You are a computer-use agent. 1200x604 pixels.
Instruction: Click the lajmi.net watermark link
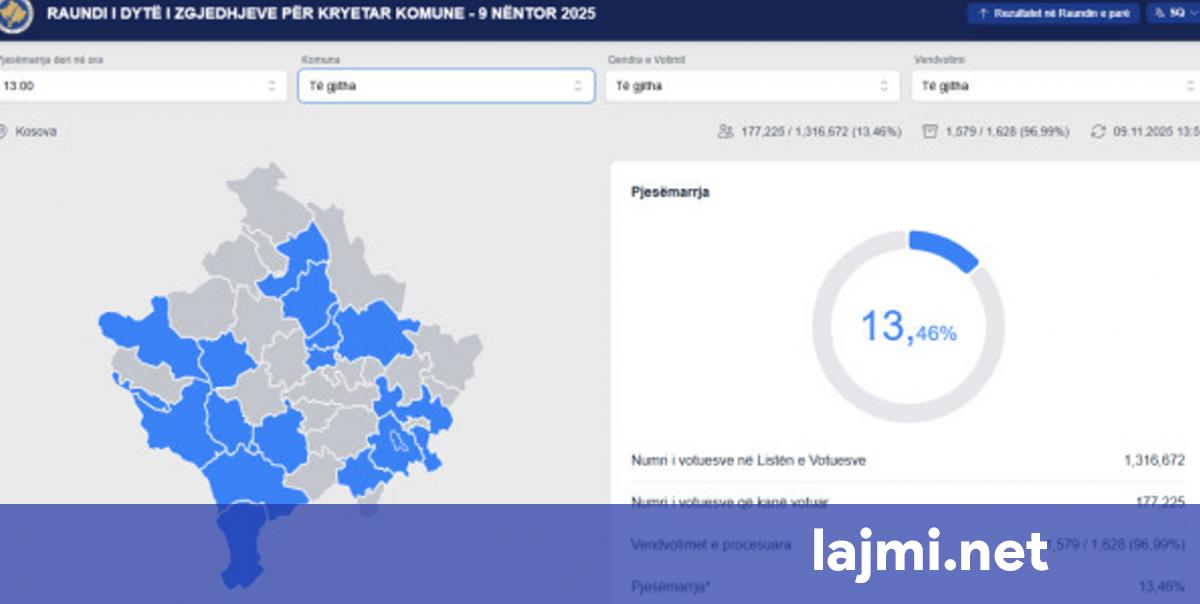[929, 551]
